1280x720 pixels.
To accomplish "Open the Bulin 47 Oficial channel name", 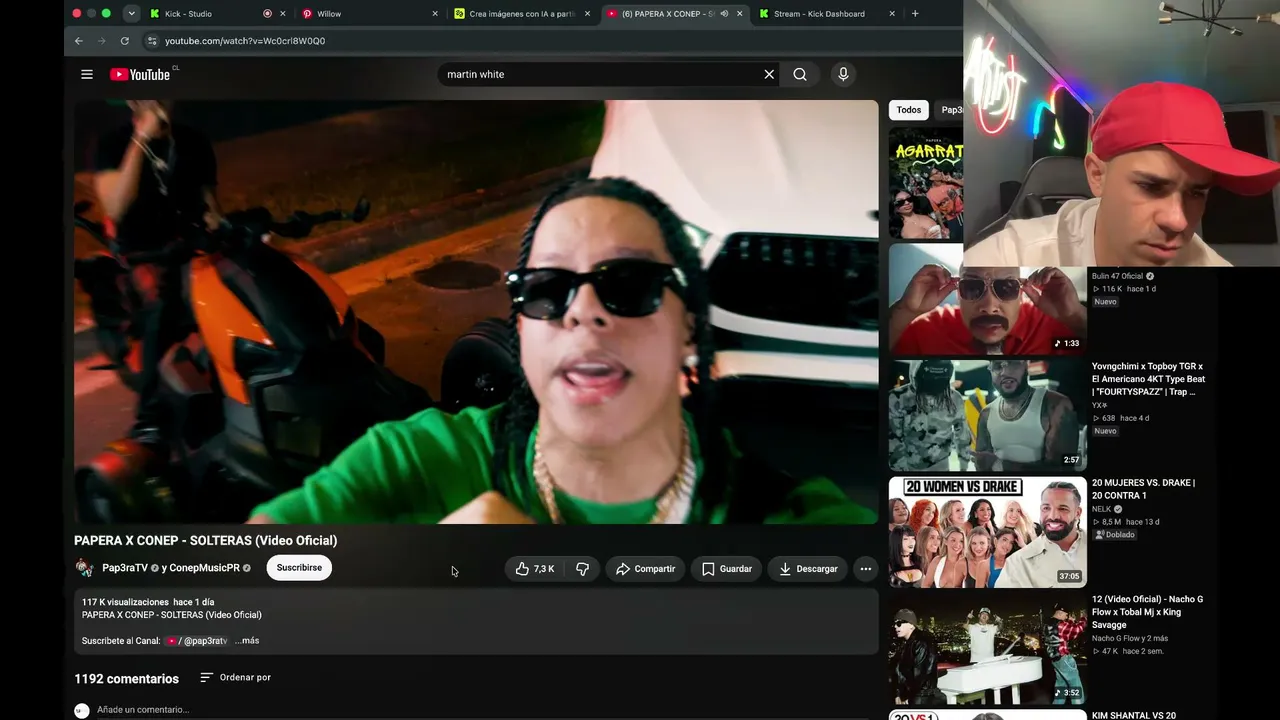I will click(1117, 276).
